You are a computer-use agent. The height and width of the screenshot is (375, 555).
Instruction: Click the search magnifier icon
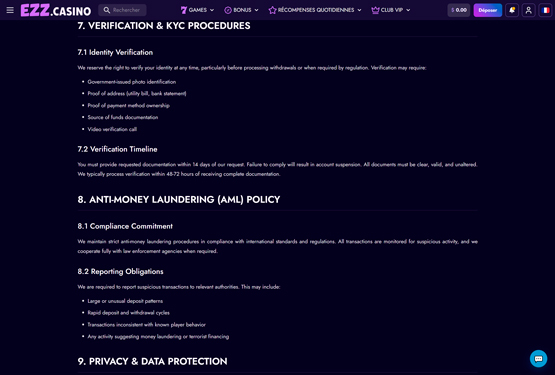point(107,10)
